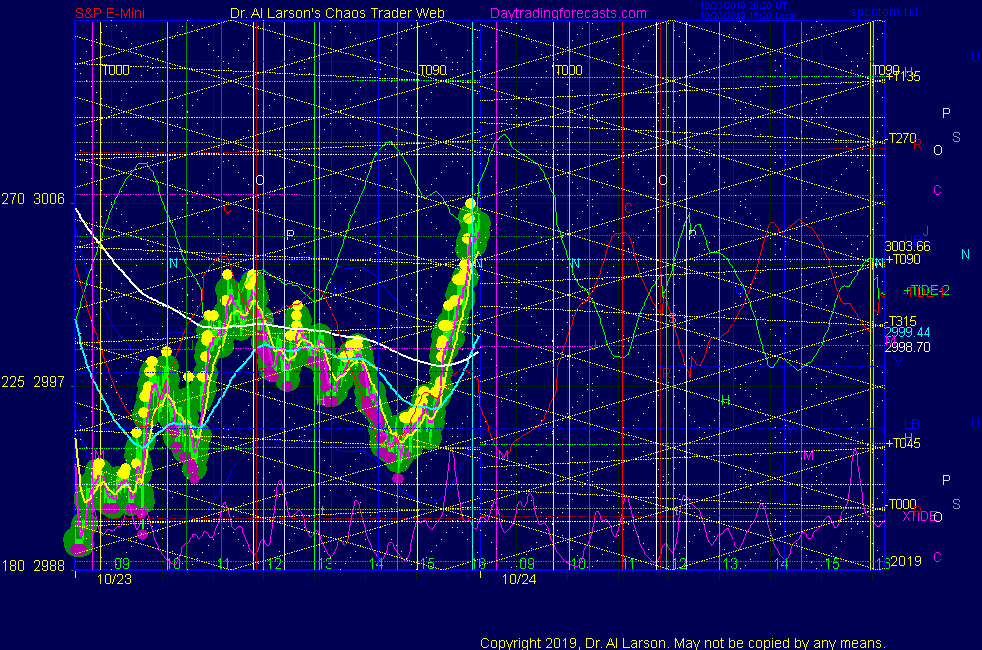Click the yellow "2019" year label
982x650 pixels.
906,561
